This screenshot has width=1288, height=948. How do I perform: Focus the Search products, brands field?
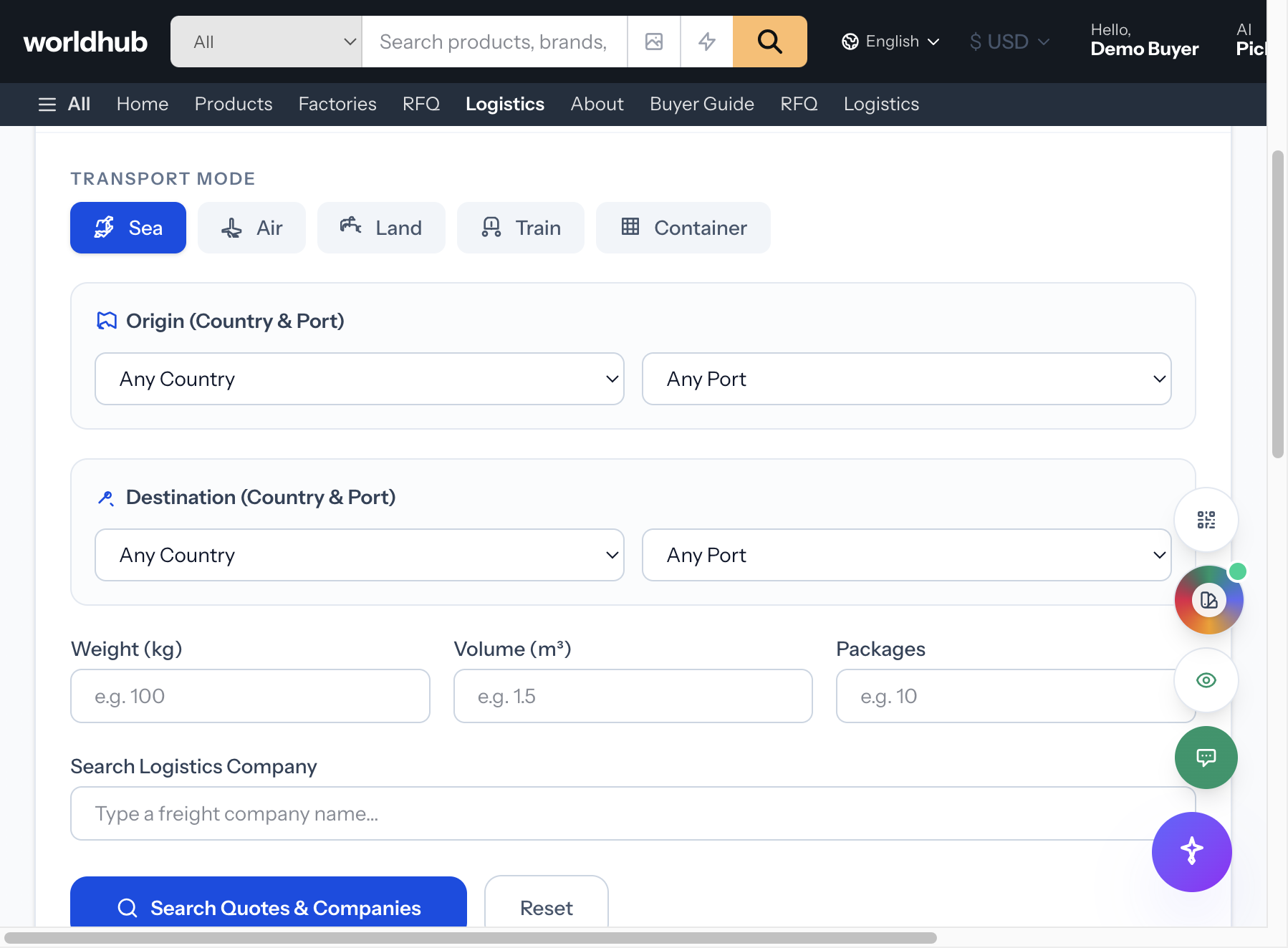(495, 42)
